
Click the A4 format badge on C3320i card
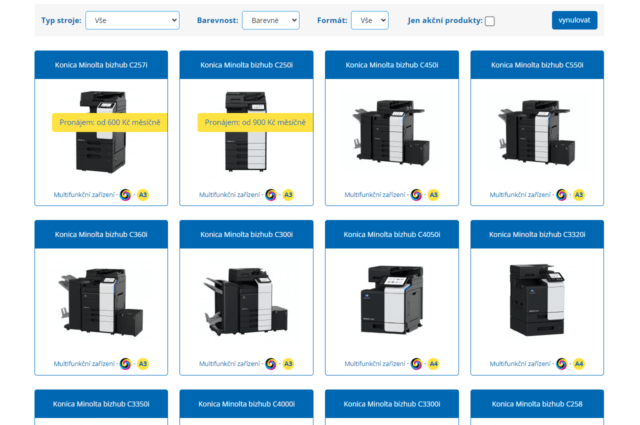point(579,363)
